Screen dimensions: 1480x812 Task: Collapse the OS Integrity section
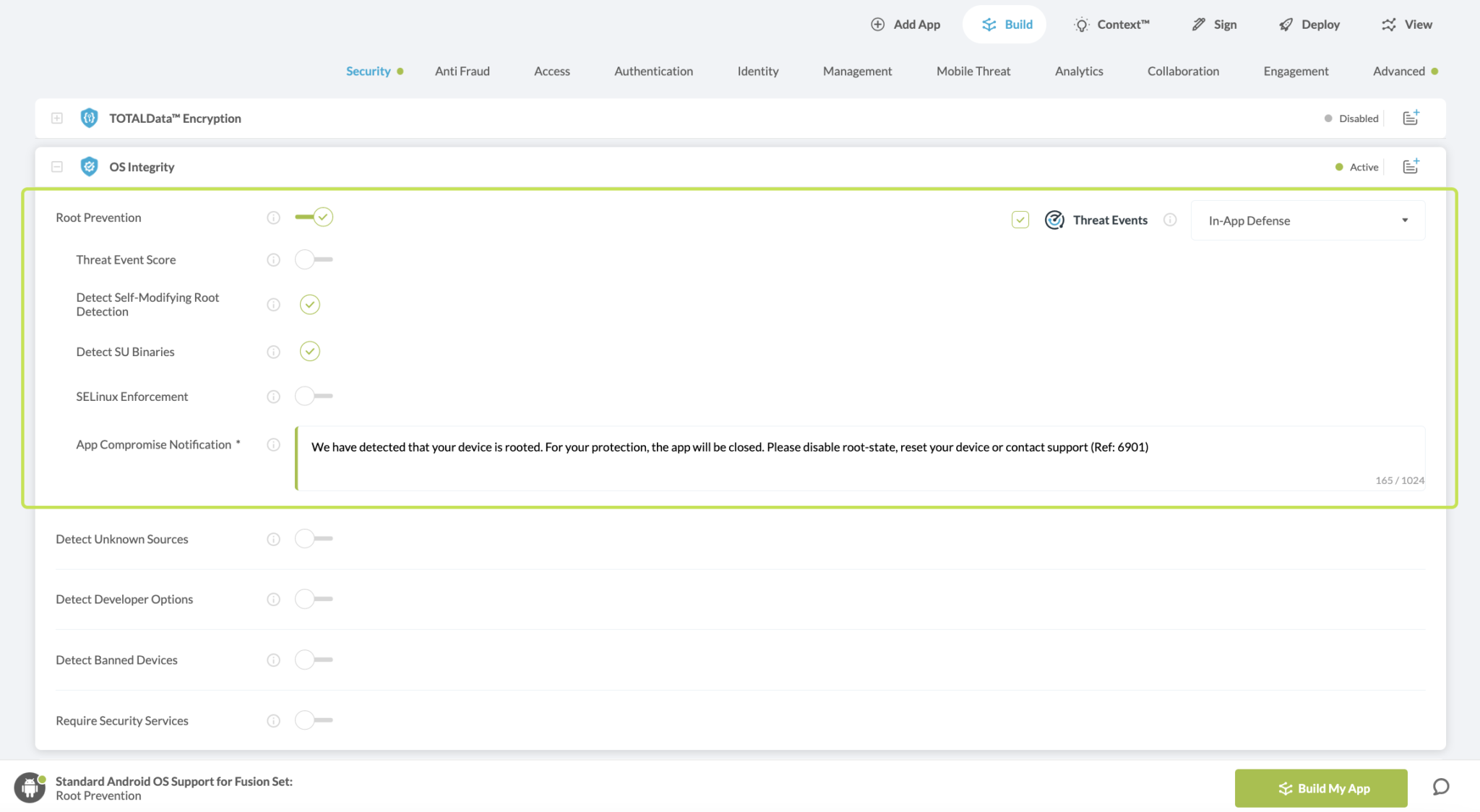tap(57, 167)
